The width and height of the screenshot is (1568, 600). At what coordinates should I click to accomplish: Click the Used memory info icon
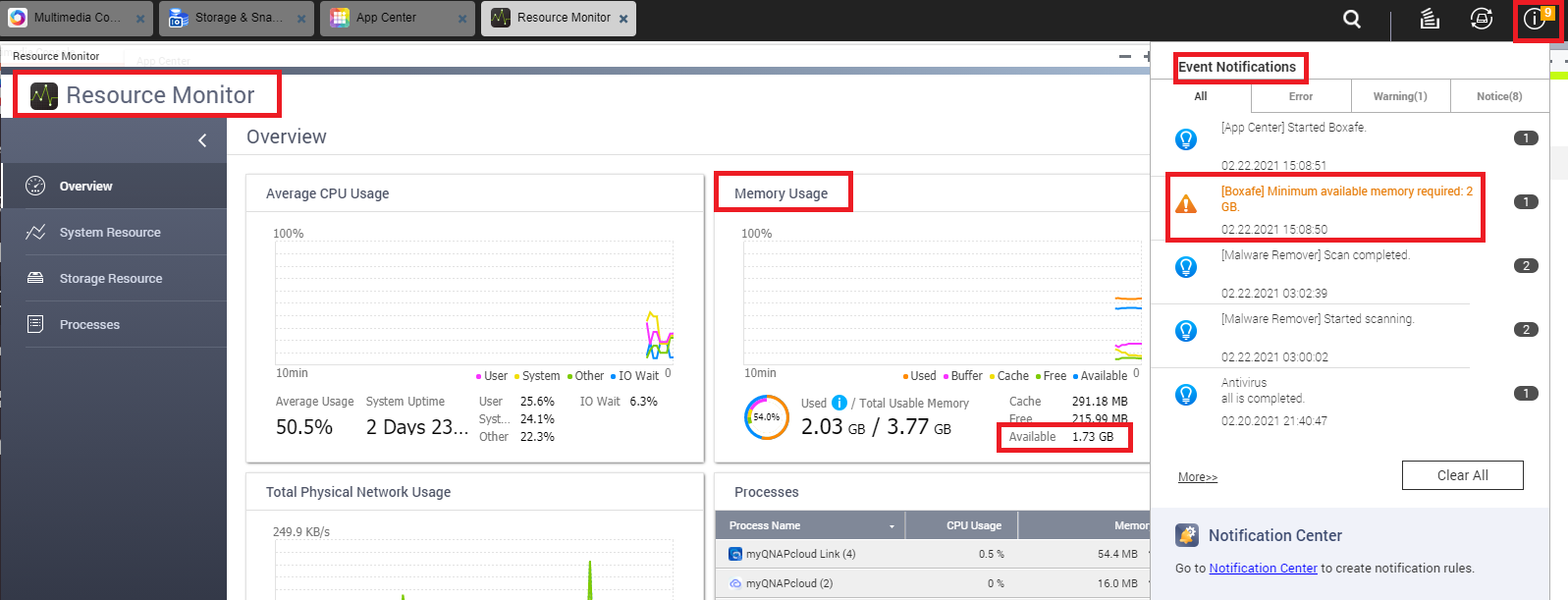tap(839, 403)
